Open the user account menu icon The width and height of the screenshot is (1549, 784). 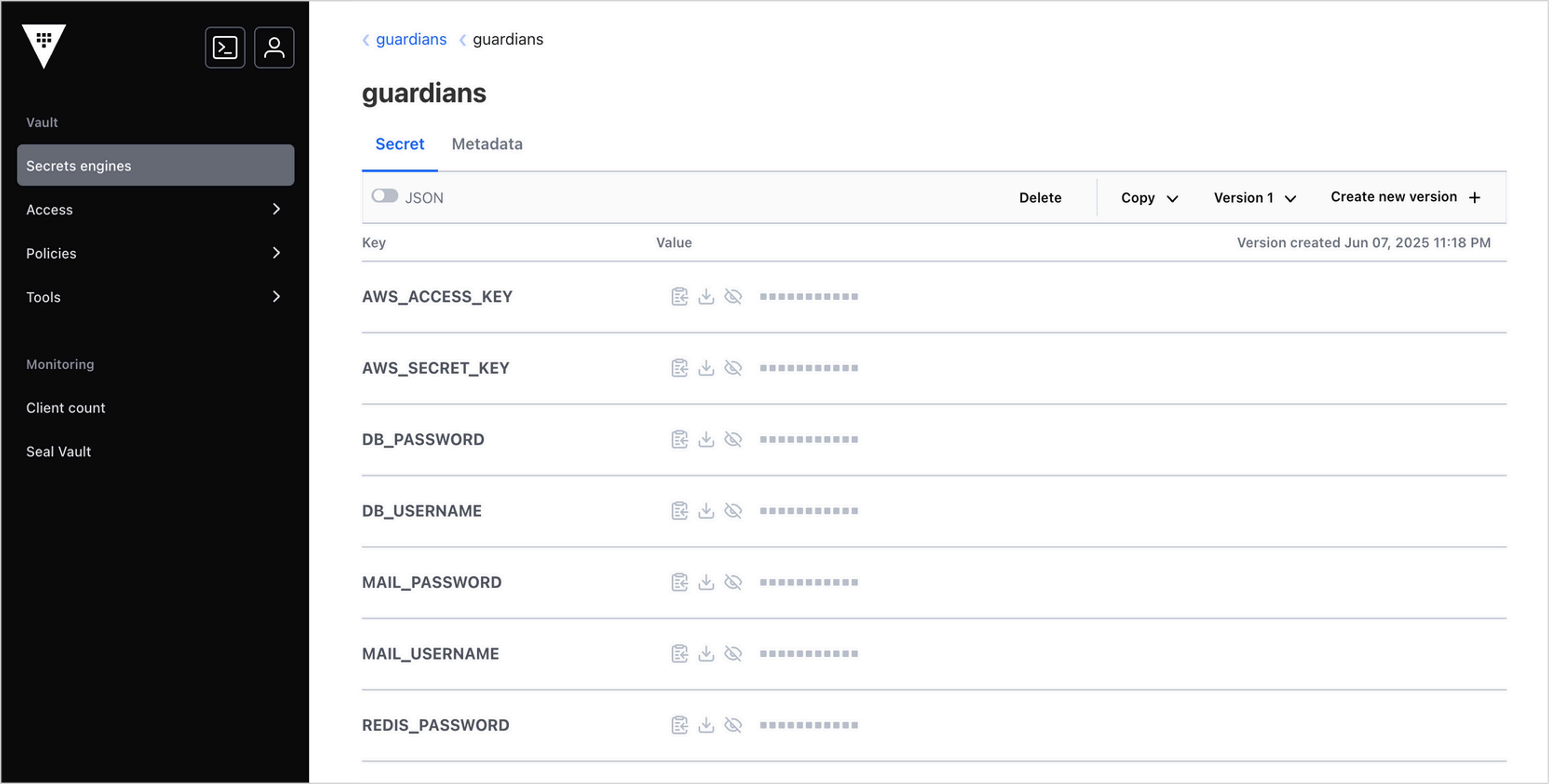pos(274,47)
